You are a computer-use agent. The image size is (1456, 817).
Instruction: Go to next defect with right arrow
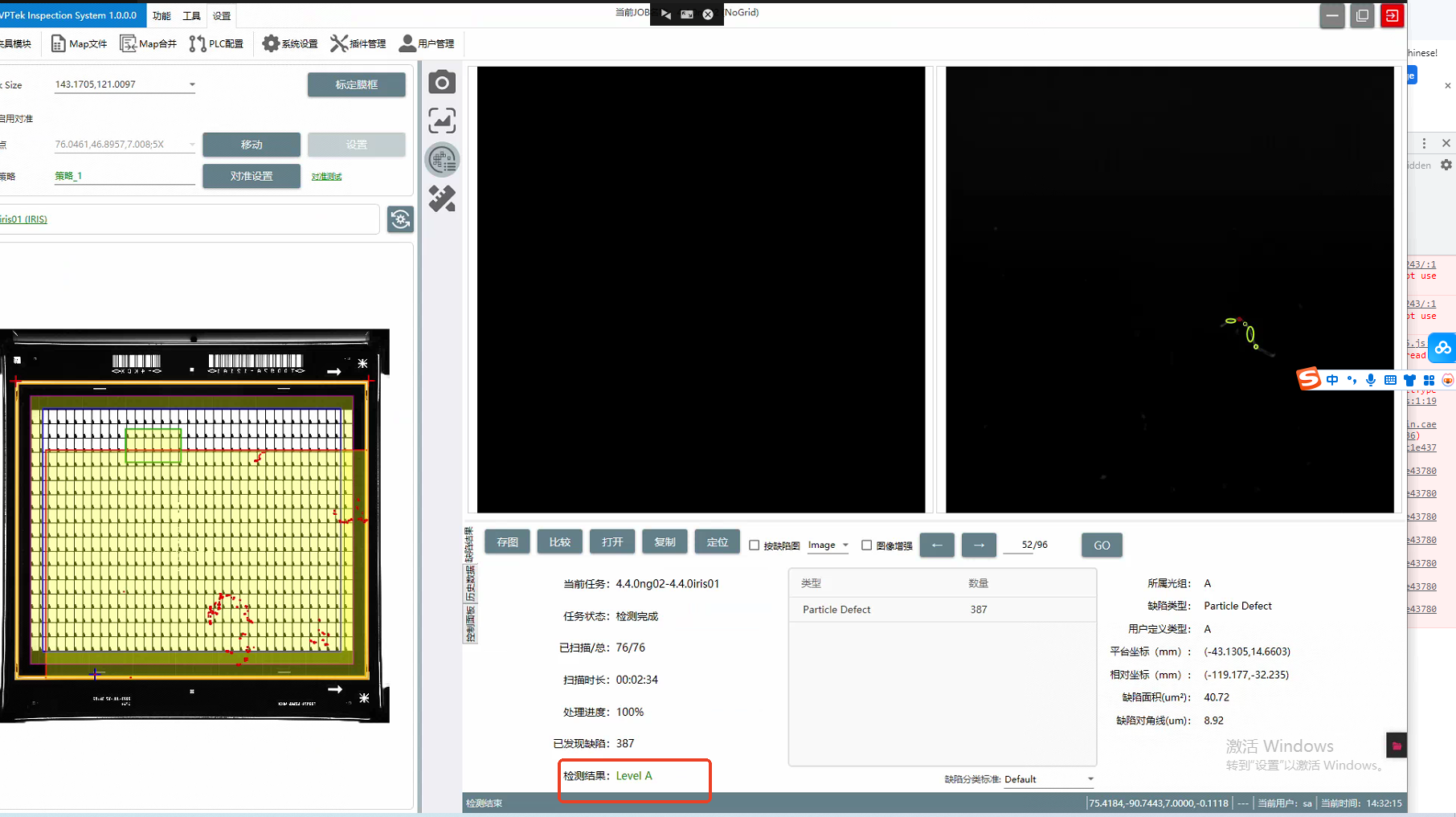(979, 545)
